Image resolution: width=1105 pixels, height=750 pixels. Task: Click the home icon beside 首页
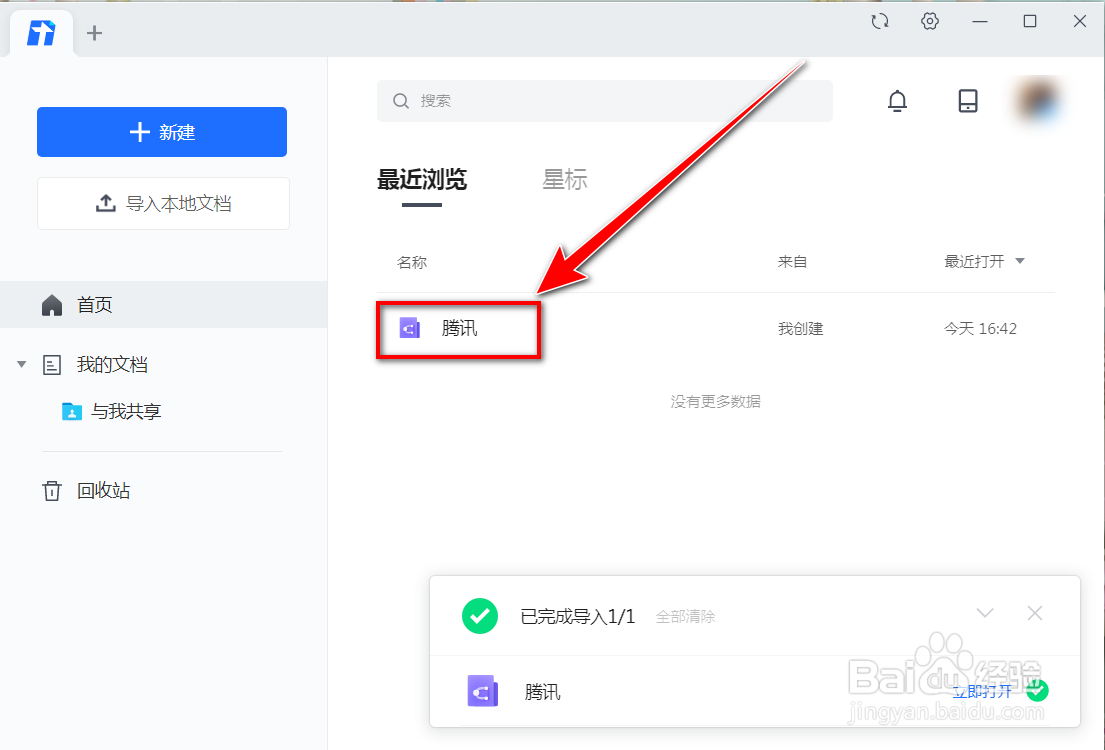tap(52, 305)
